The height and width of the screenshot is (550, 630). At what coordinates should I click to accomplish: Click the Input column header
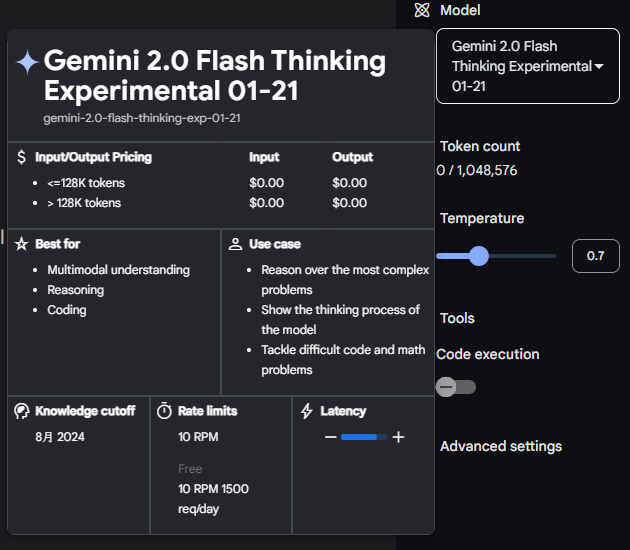[264, 157]
